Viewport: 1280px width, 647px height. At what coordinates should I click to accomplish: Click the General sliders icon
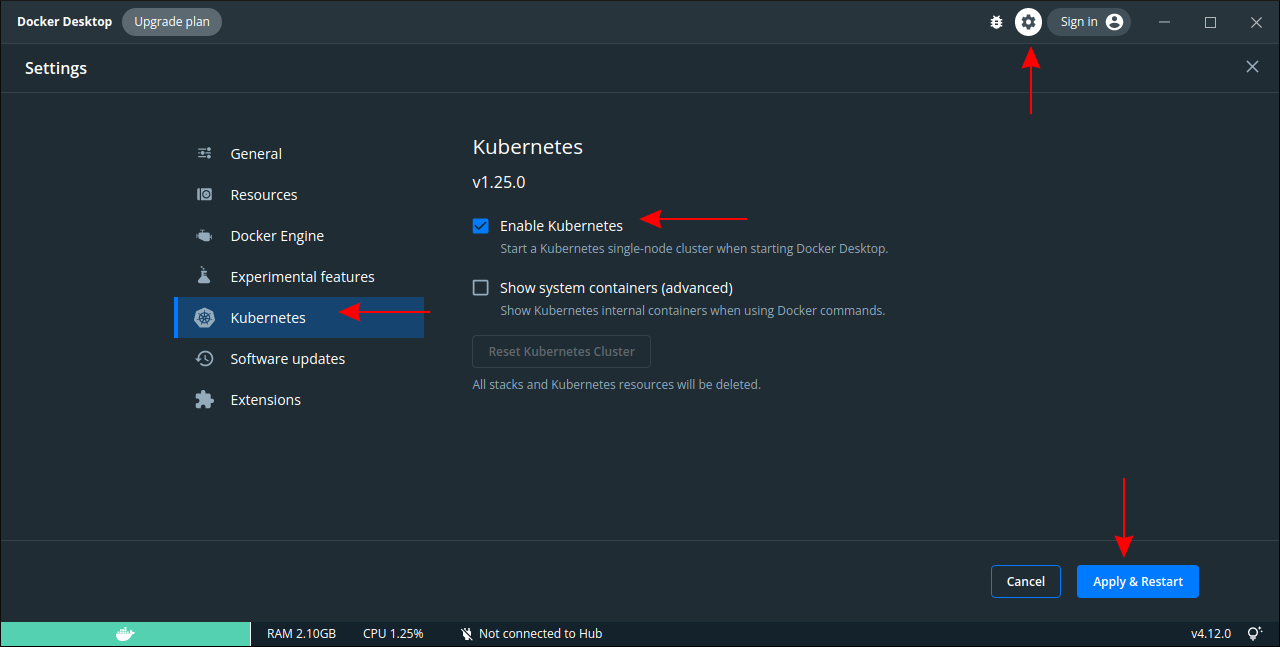(204, 153)
